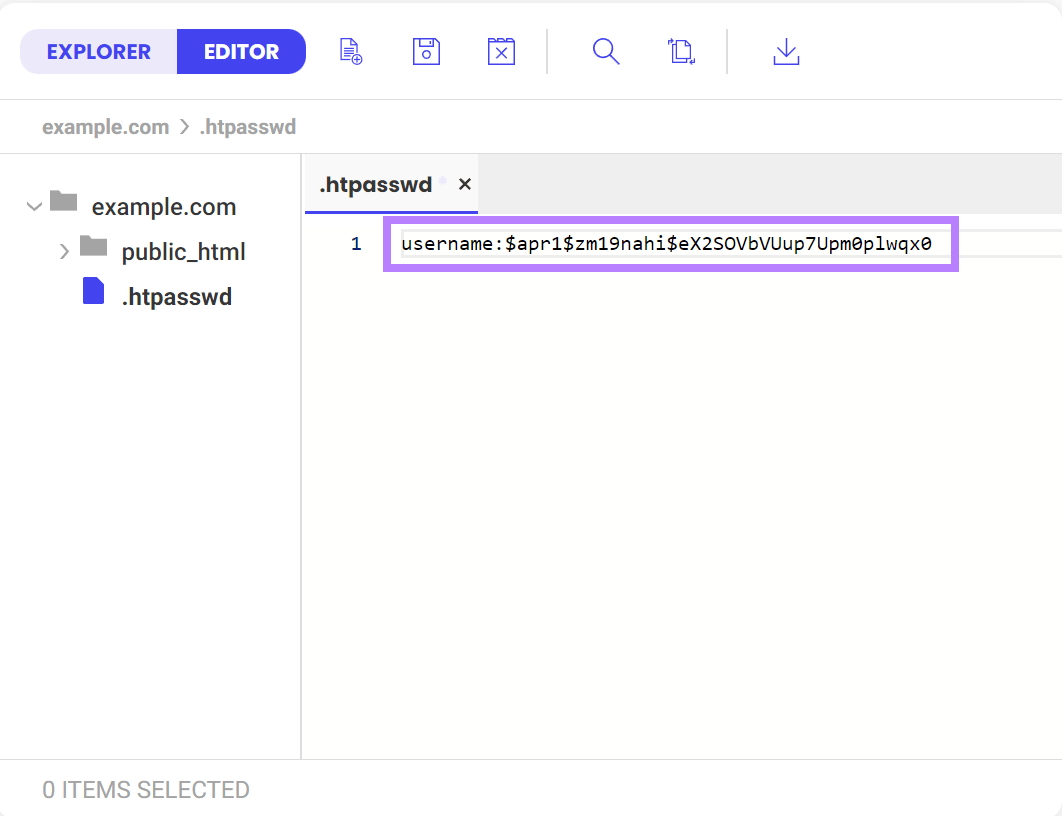Click the public_html folder icon
Viewport: 1062px width, 816px height.
pyautogui.click(x=94, y=246)
